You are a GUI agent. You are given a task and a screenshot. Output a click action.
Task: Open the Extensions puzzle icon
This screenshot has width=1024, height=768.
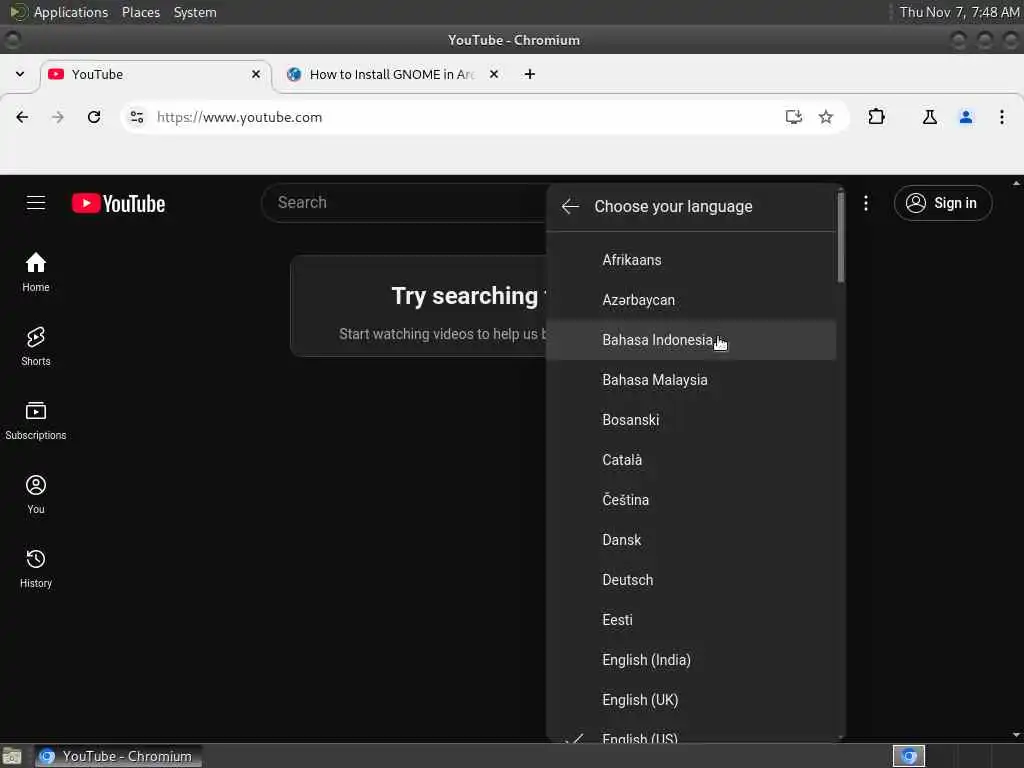(x=876, y=117)
